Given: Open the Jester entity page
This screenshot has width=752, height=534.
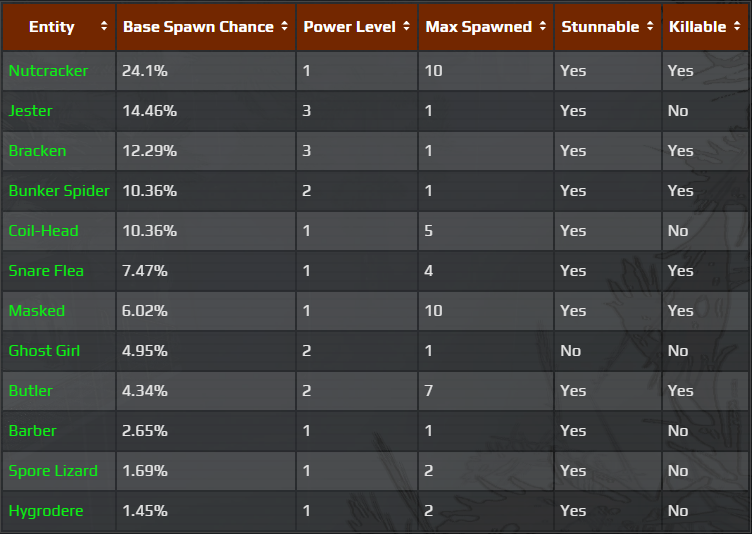Looking at the screenshot, I should (31, 111).
